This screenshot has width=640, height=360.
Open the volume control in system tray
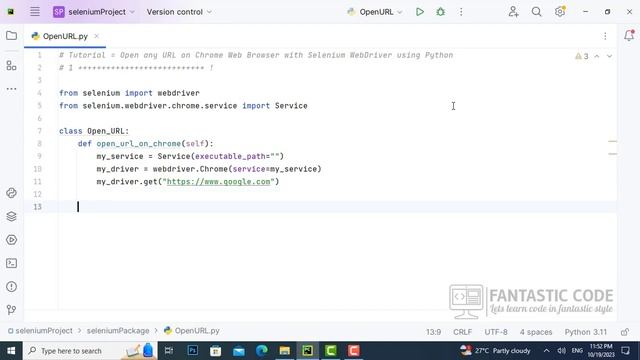click(562, 351)
